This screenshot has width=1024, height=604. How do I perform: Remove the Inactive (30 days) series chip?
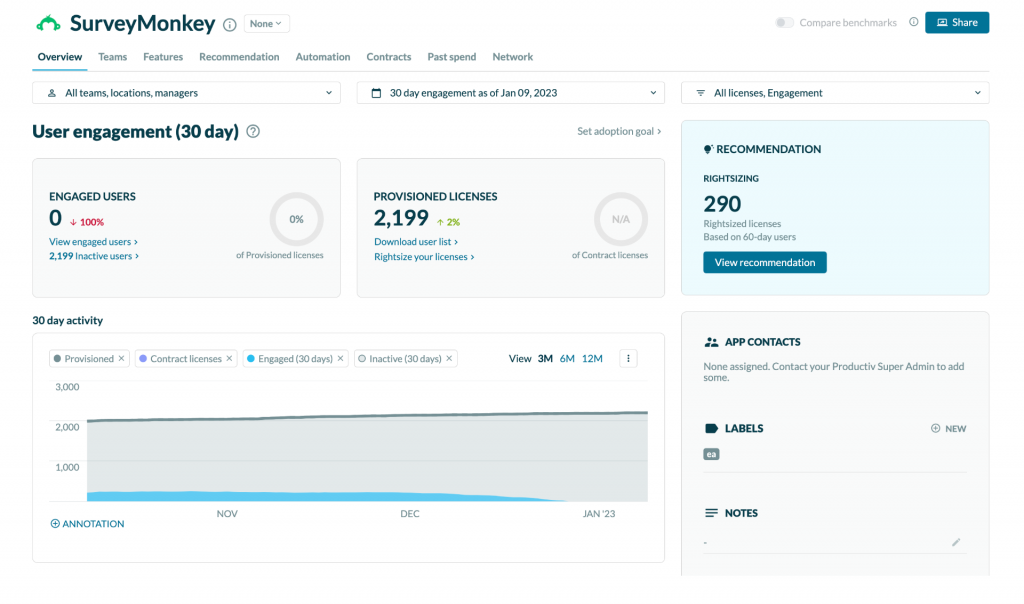(x=449, y=358)
